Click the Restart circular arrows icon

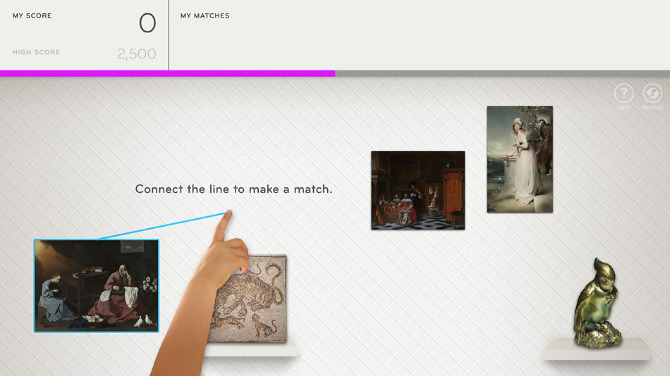[x=652, y=93]
